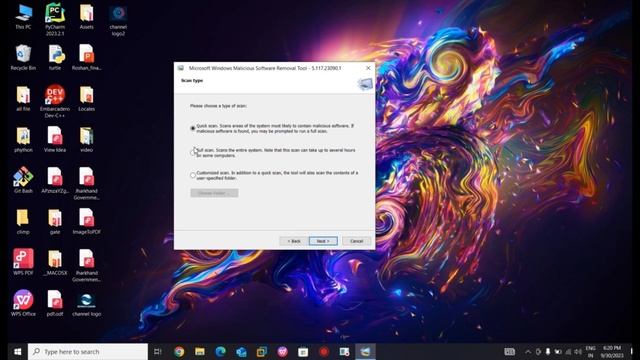Image resolution: width=640 pixels, height=360 pixels.
Task: Open the _MACOSX folder
Action: click(55, 262)
